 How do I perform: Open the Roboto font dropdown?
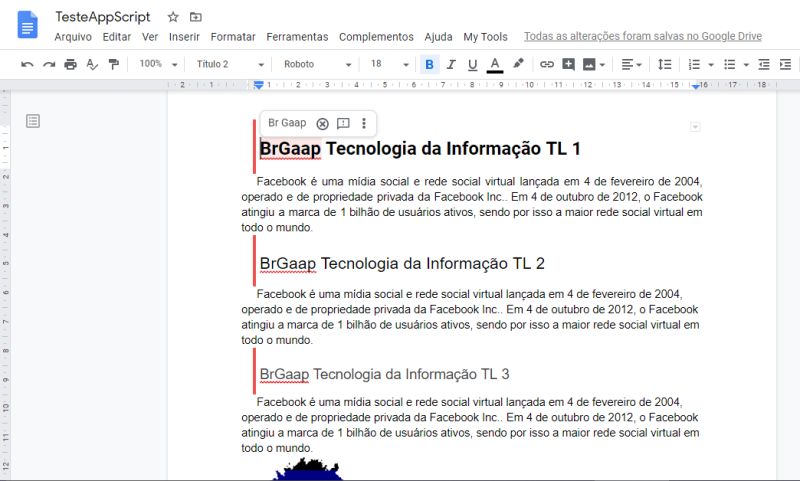(x=317, y=64)
